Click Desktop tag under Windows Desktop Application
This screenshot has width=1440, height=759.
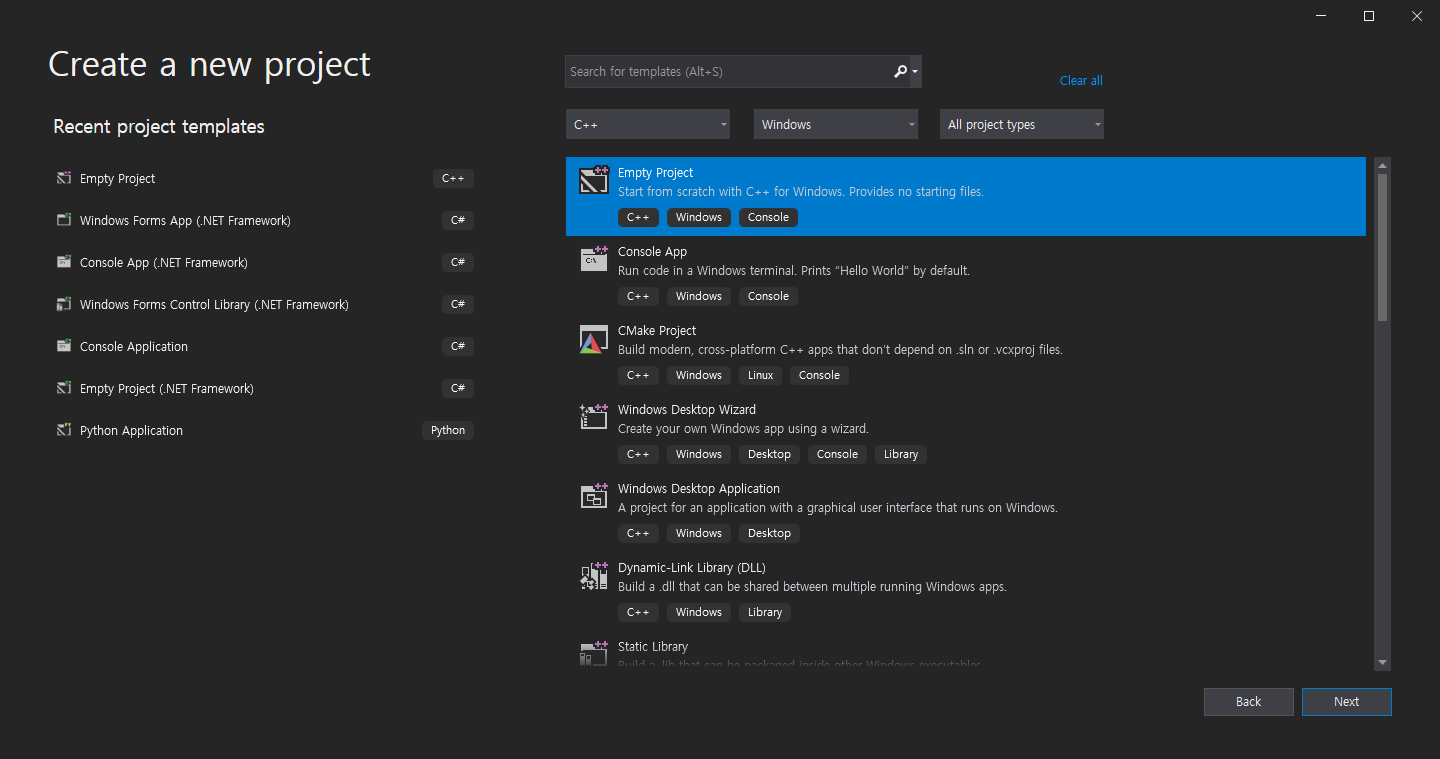tap(769, 533)
